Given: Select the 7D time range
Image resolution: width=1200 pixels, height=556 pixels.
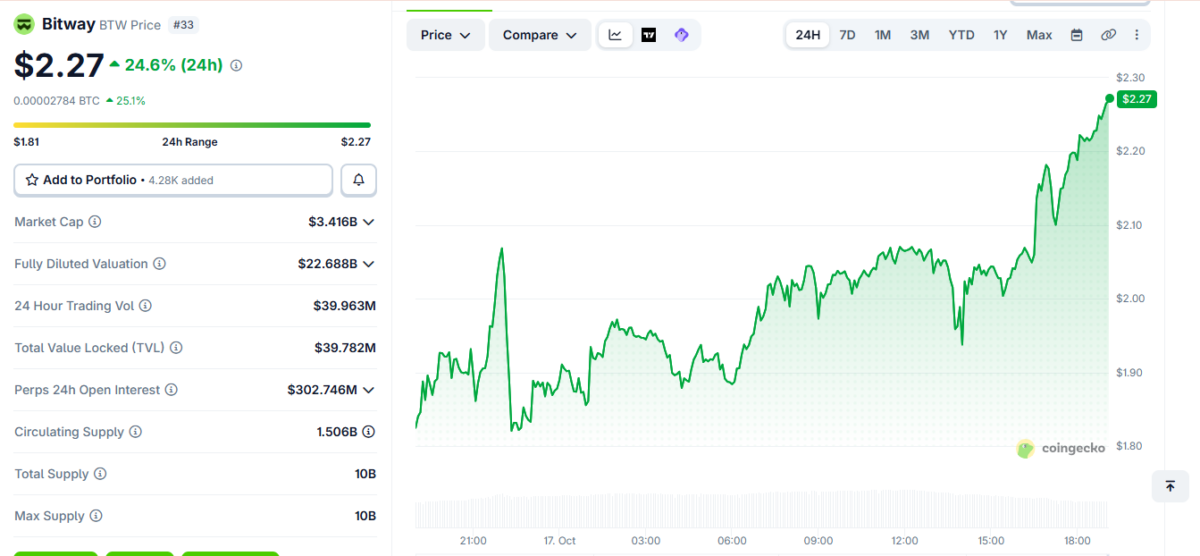Looking at the screenshot, I should [847, 35].
